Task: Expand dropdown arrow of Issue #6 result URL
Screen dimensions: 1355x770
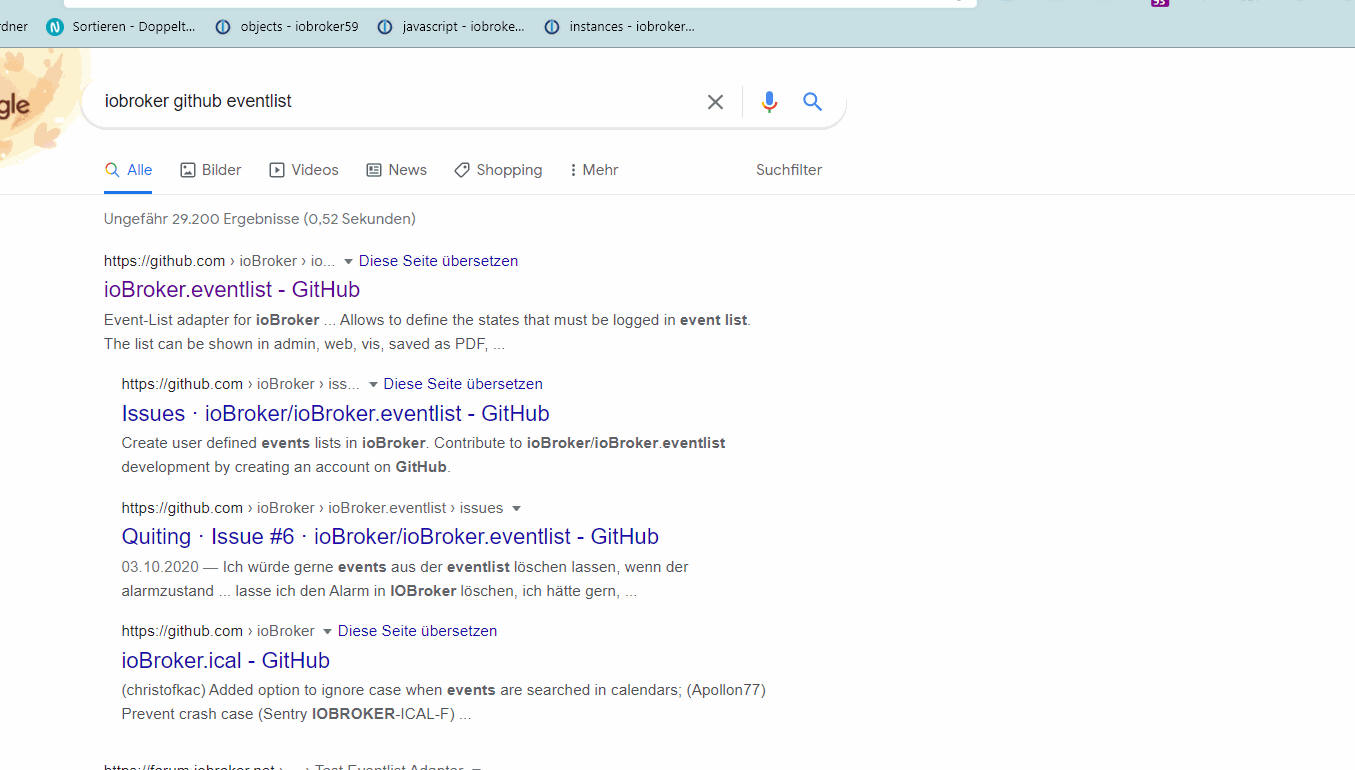Action: pyautogui.click(x=516, y=508)
